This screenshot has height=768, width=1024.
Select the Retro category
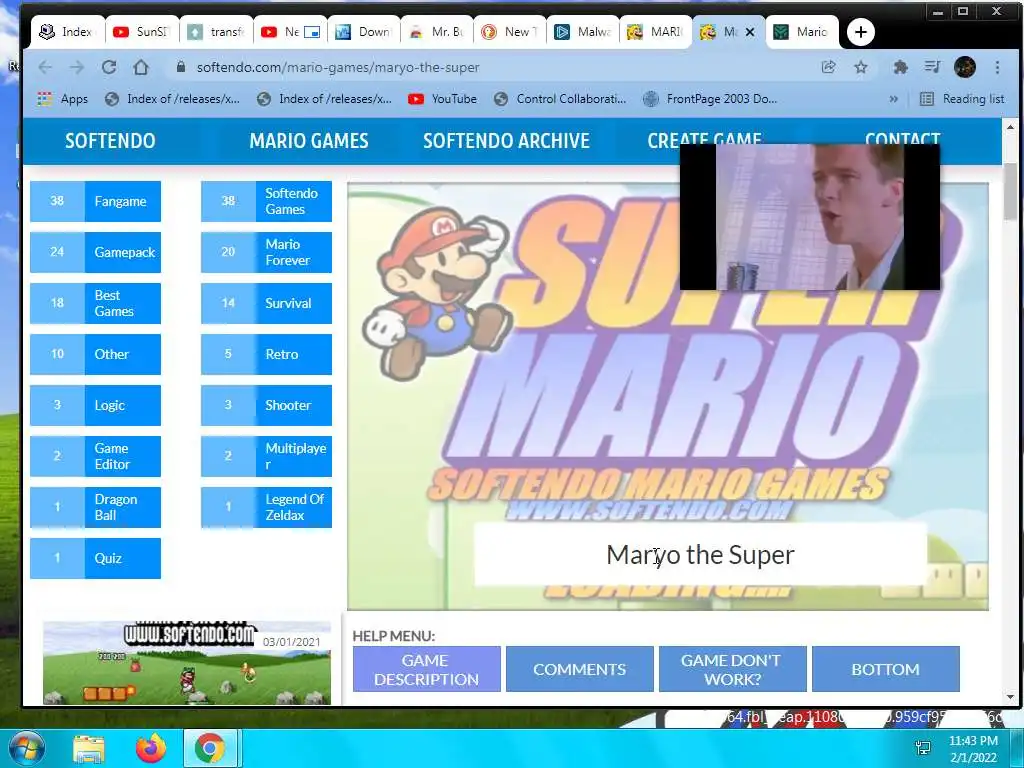(x=266, y=354)
